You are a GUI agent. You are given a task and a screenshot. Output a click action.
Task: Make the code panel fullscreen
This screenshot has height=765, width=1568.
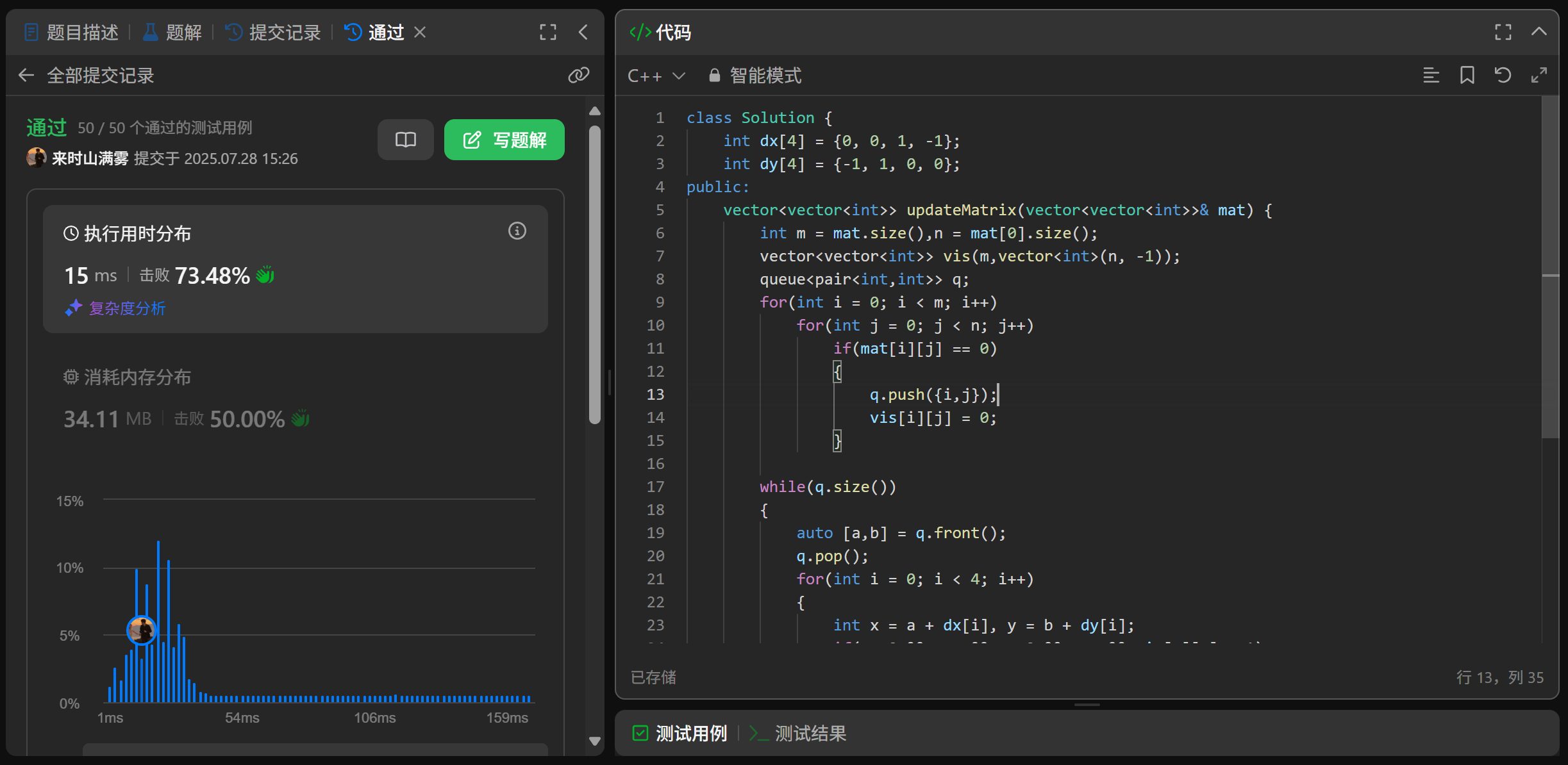tap(1503, 32)
